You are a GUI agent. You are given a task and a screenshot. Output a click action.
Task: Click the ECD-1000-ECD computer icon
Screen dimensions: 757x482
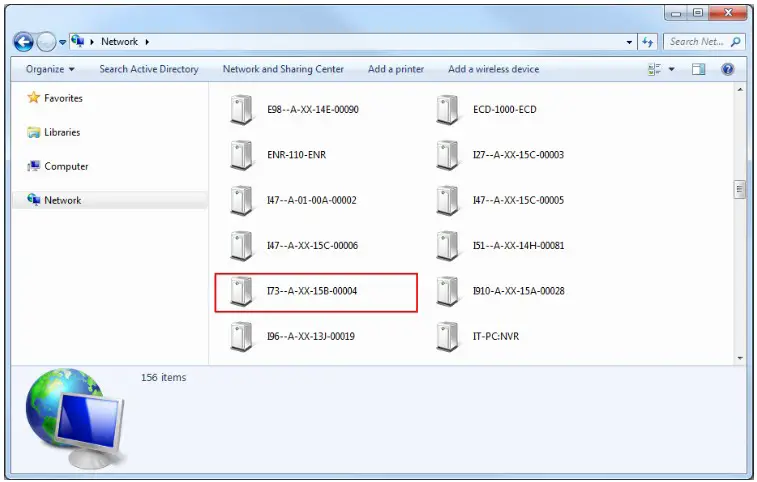point(447,110)
